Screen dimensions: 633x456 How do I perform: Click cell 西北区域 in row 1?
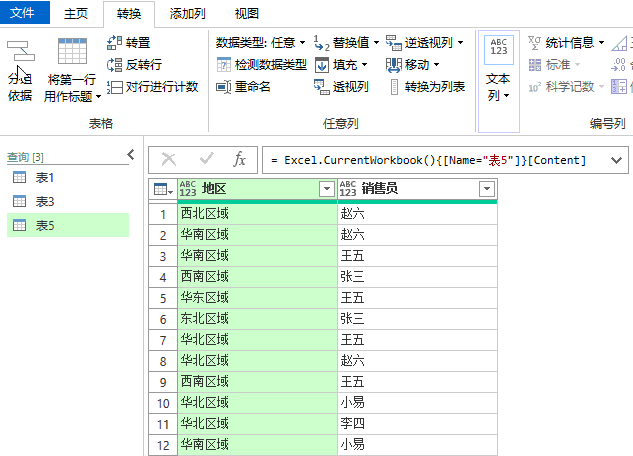(257, 213)
